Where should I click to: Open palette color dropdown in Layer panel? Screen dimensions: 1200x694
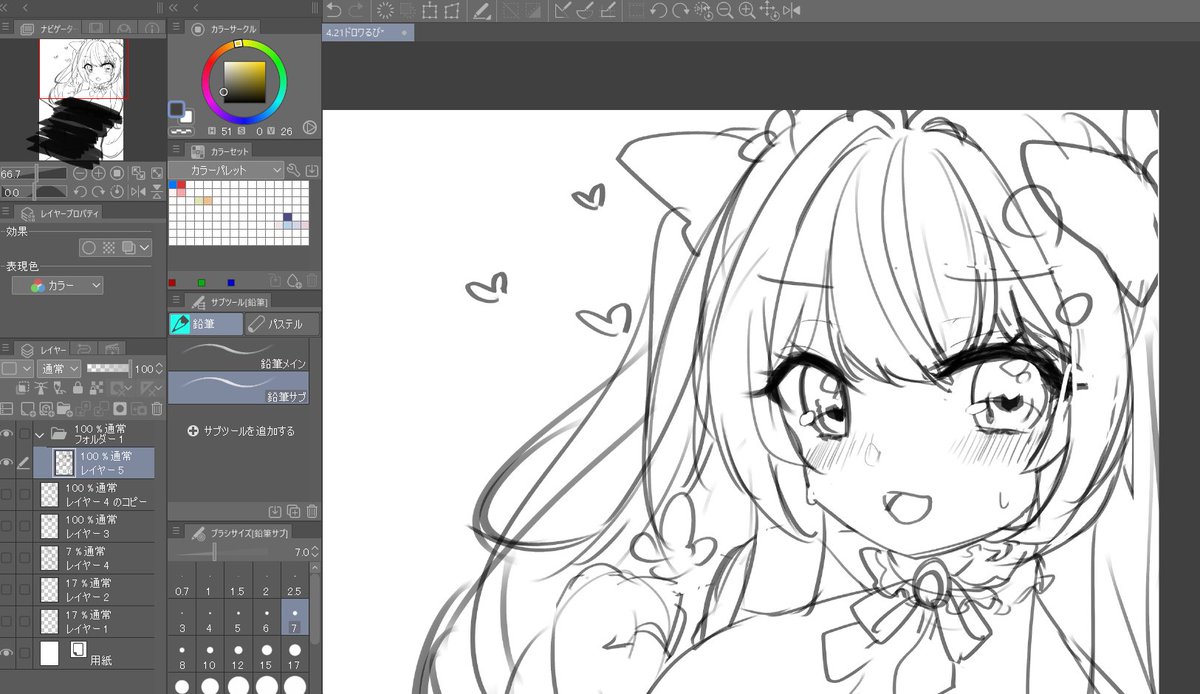click(17, 369)
